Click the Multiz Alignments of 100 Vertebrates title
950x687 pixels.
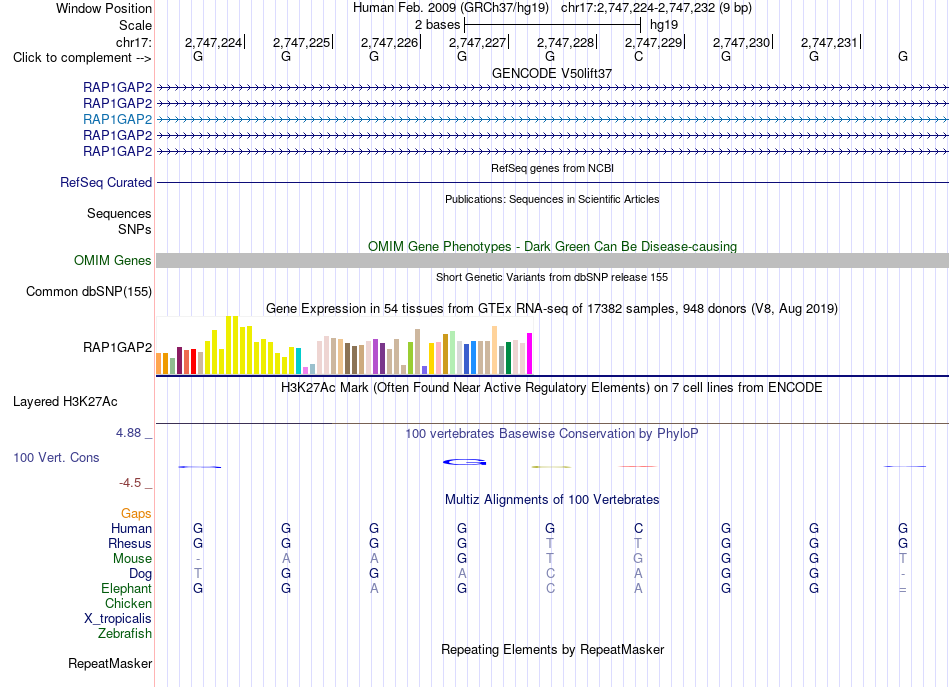pyautogui.click(x=552, y=500)
